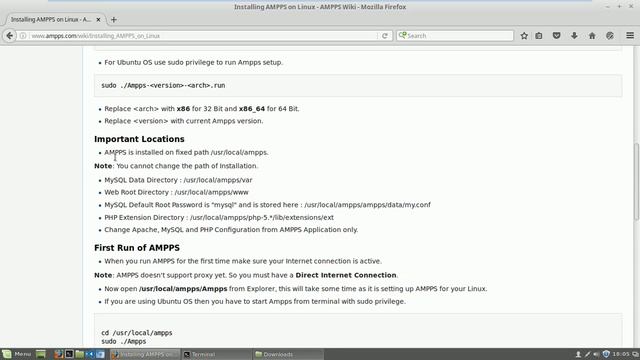Screen dimensions: 640x360
Task: Close the Installing AMPPS on Linux tab
Action: point(98,20)
